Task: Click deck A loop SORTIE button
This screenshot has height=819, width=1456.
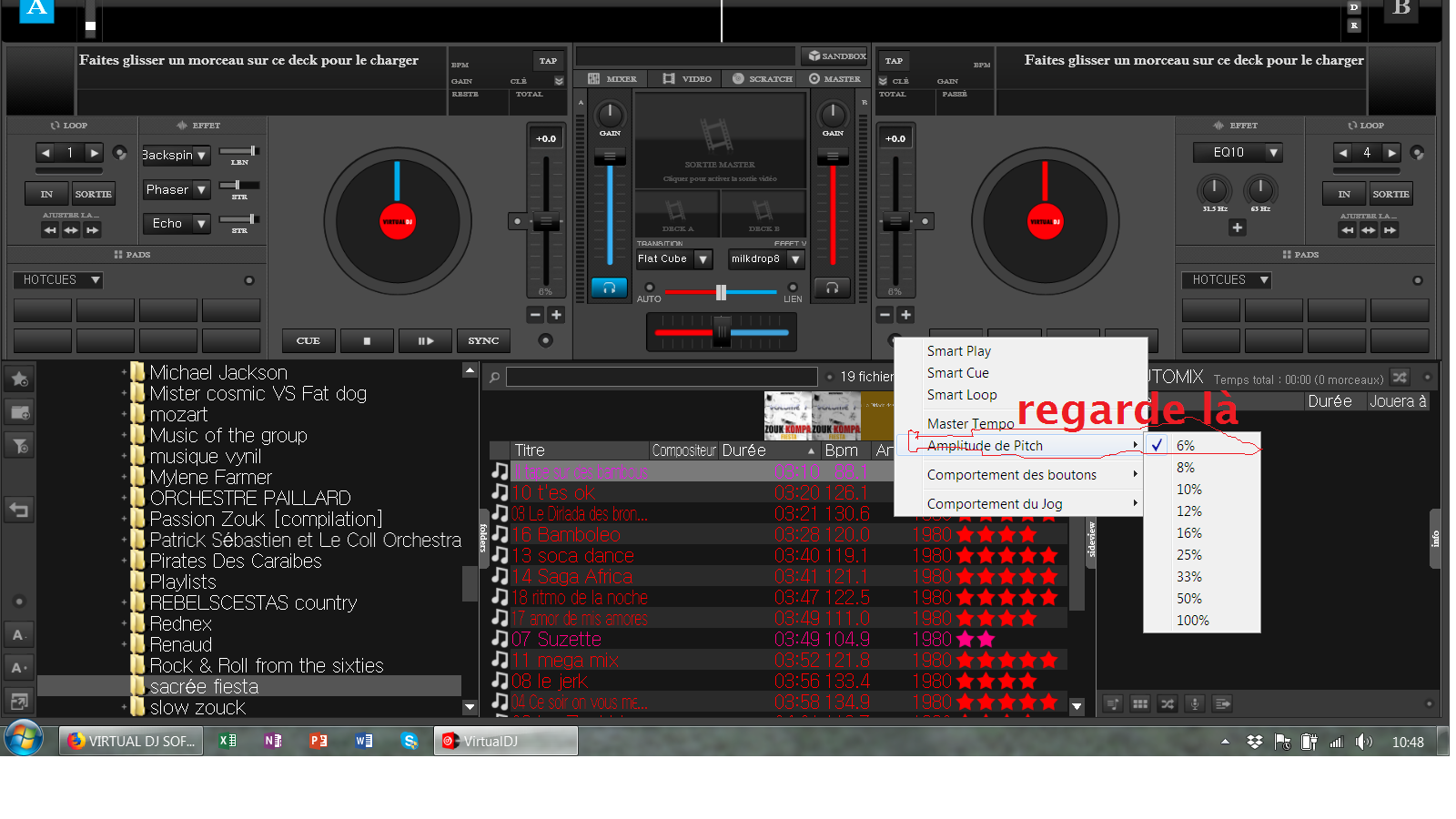Action: (x=93, y=194)
